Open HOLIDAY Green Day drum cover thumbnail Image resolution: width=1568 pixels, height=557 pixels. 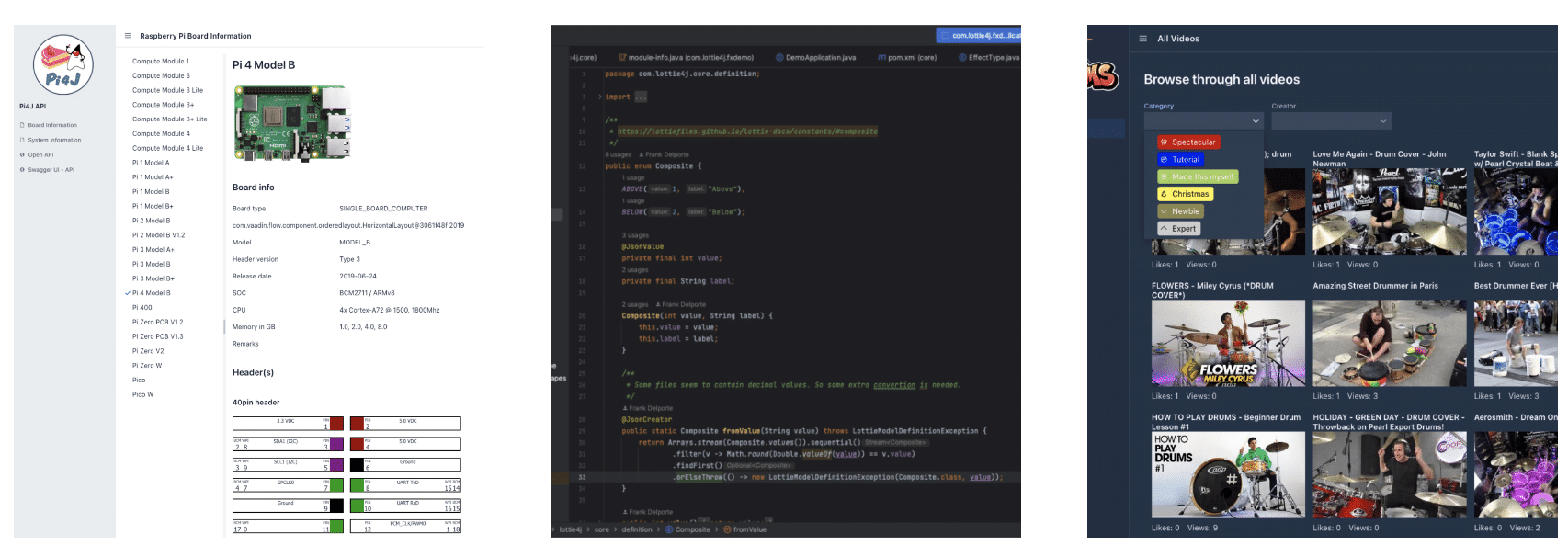click(1390, 474)
